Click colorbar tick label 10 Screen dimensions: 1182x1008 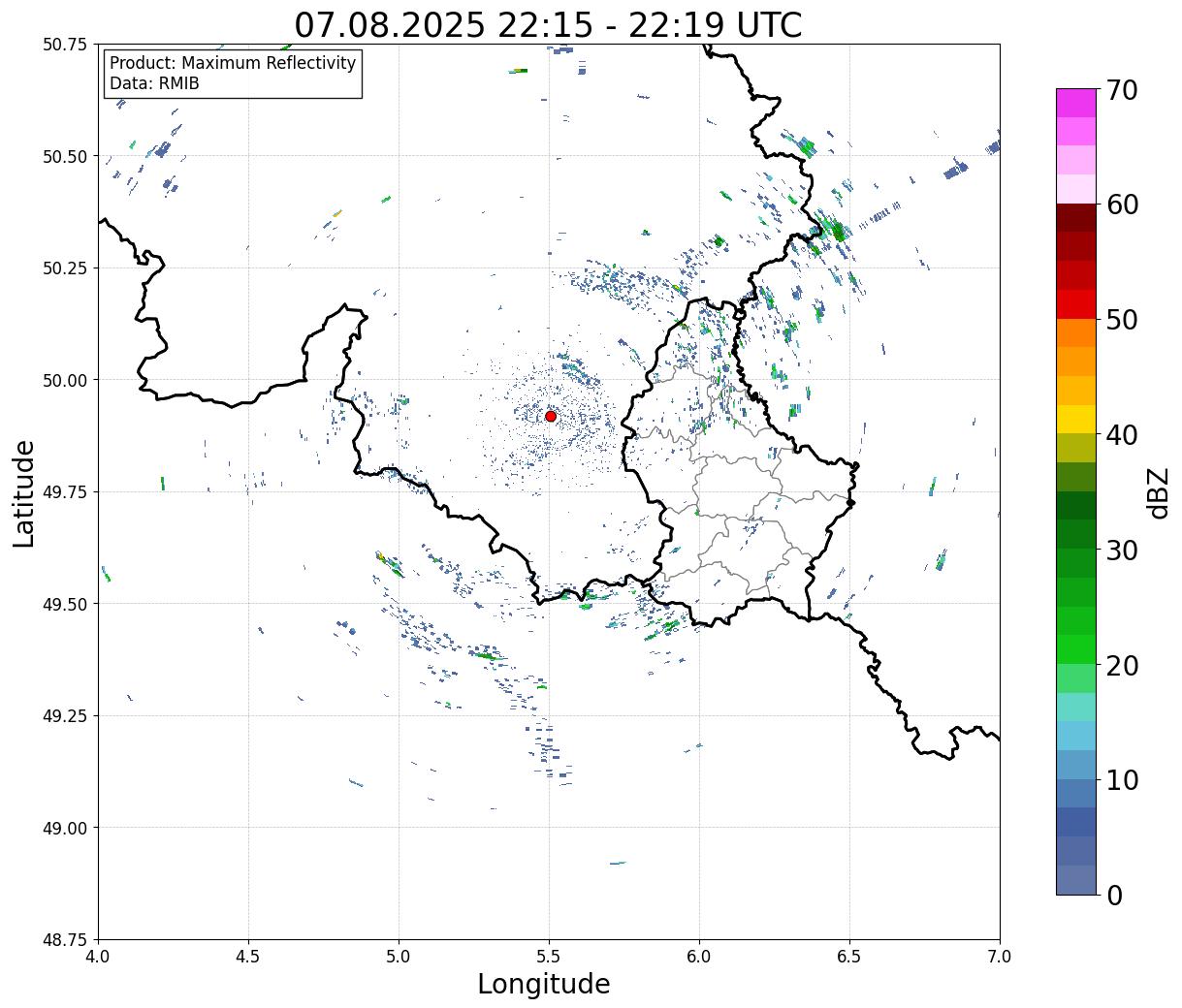click(1123, 779)
